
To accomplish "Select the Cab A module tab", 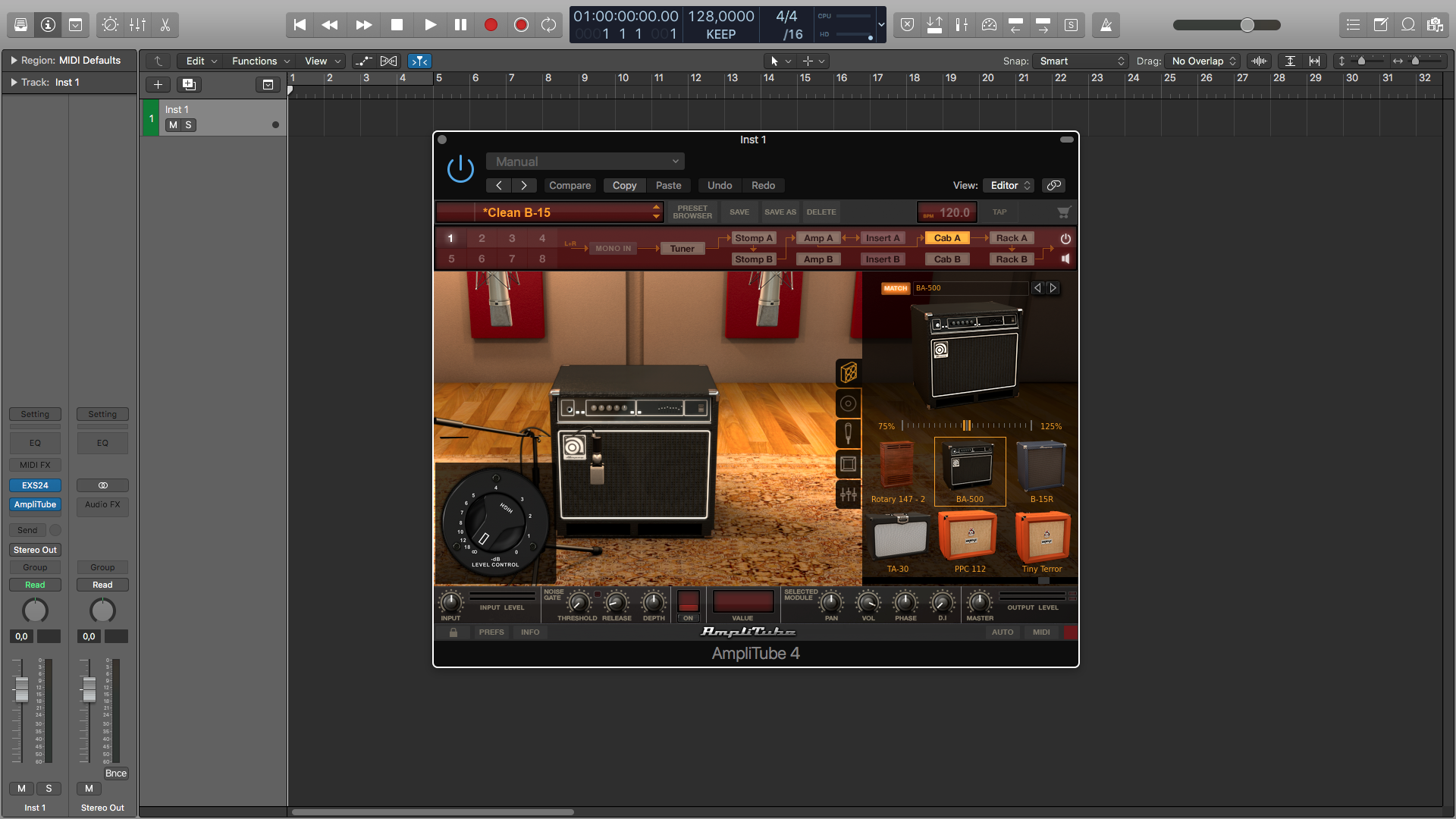I will pos(946,238).
